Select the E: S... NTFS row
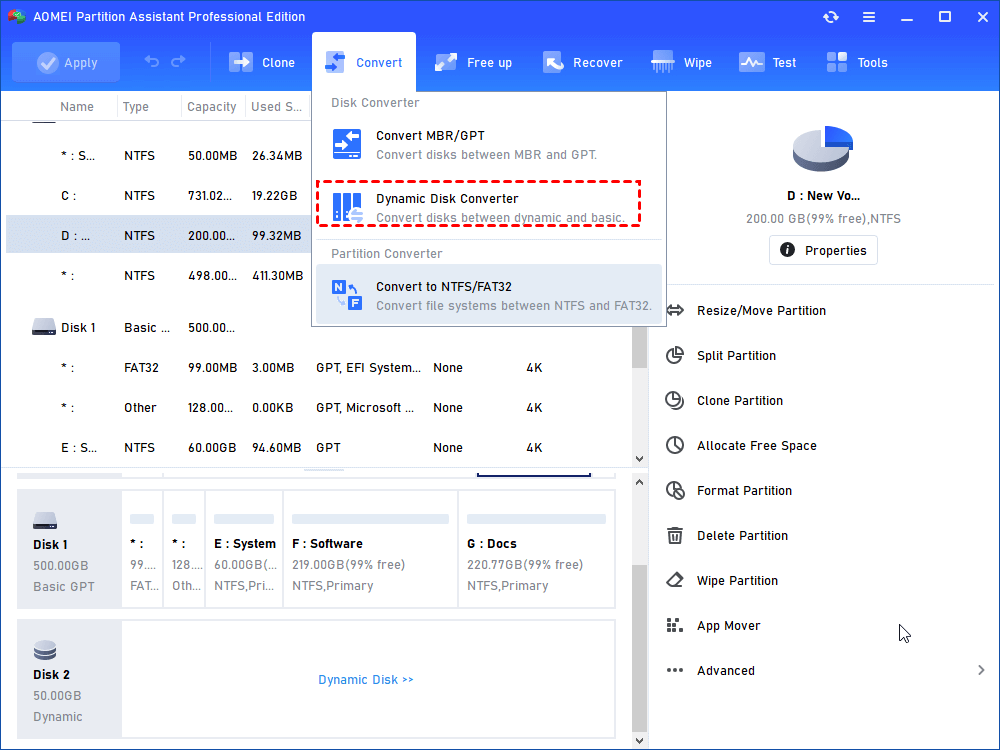1000x750 pixels. [x=319, y=448]
